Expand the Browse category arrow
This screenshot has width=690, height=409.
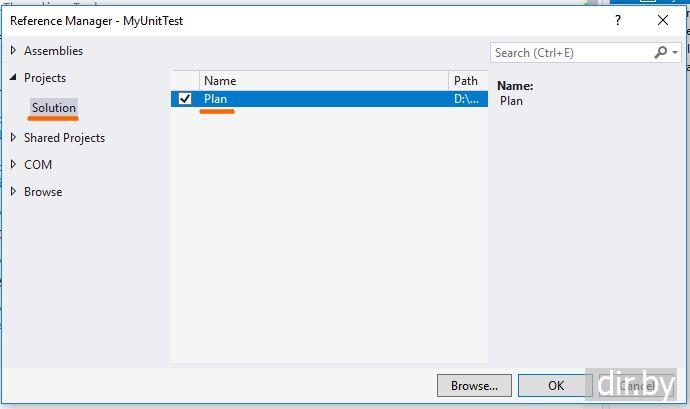(x=13, y=192)
